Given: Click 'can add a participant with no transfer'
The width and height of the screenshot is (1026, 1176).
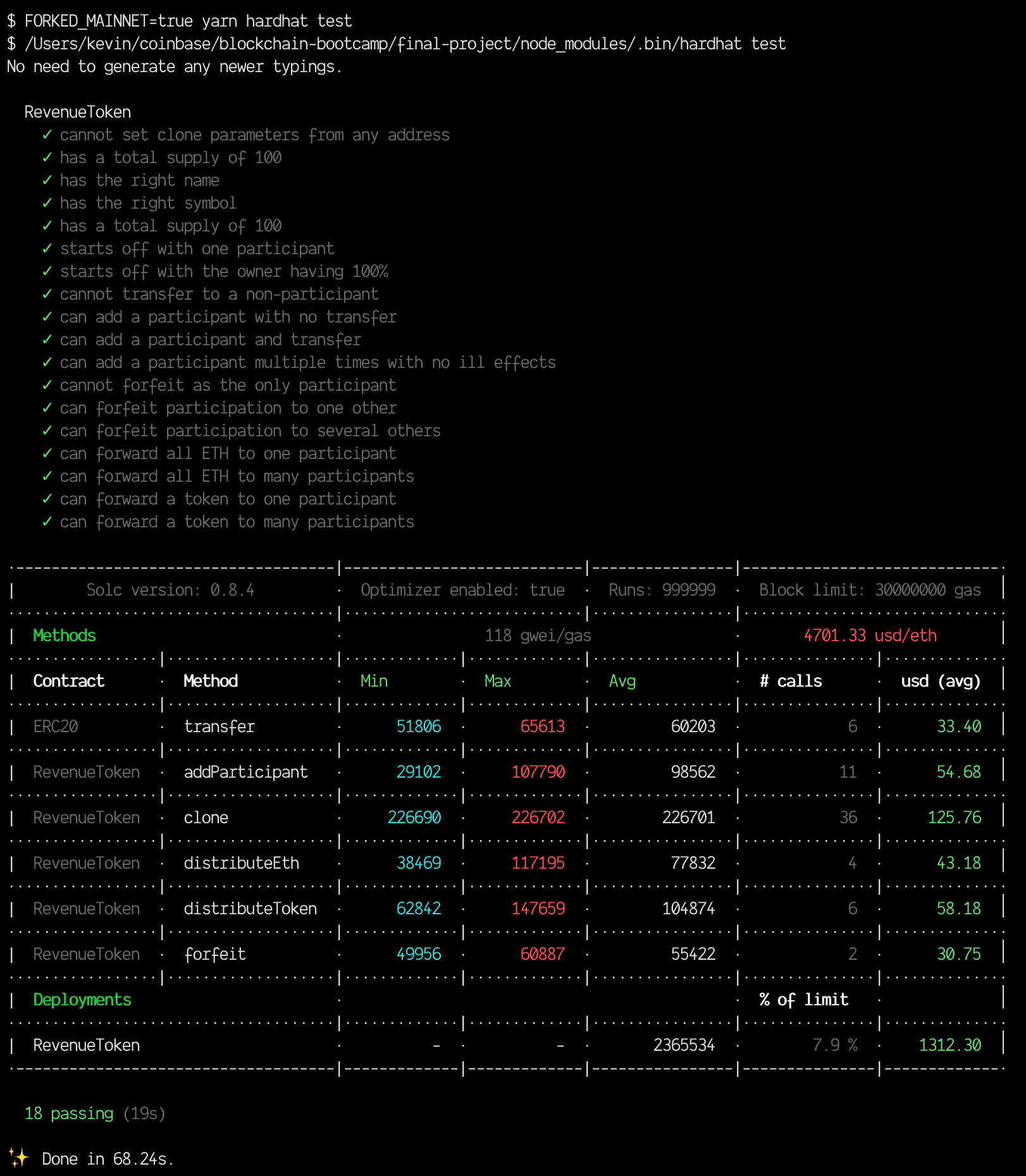Looking at the screenshot, I should click(x=228, y=317).
